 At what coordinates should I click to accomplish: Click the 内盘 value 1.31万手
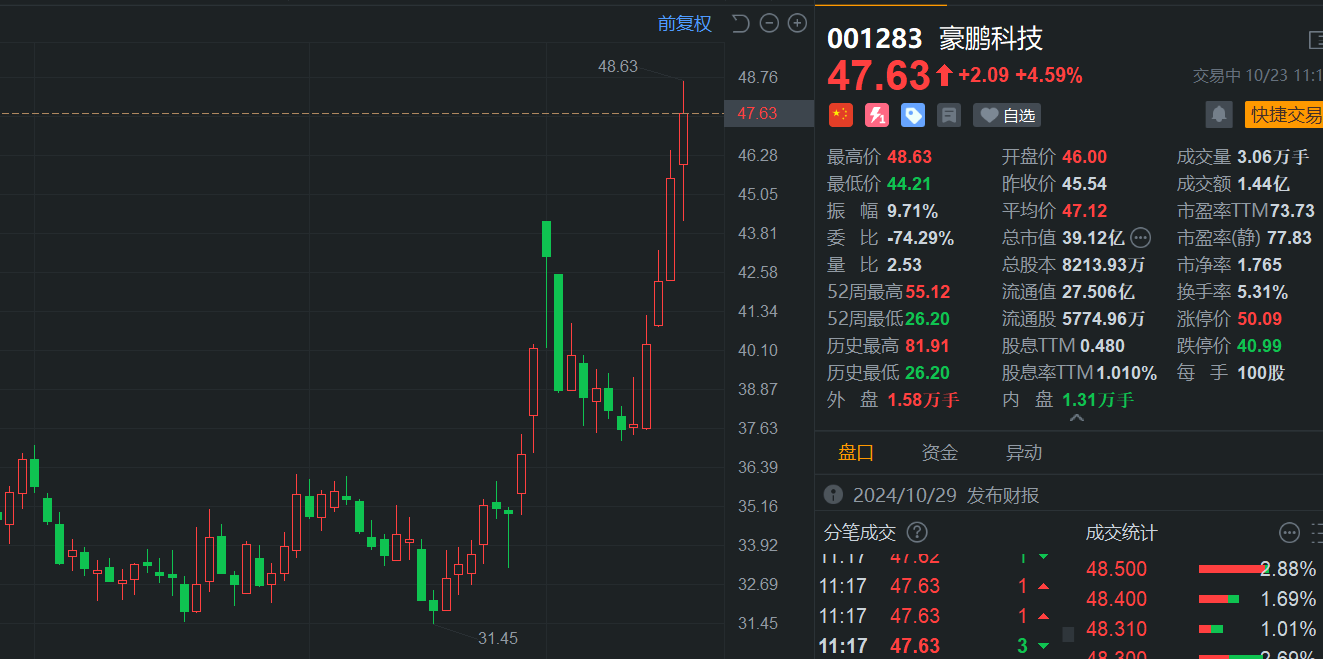(x=1098, y=400)
